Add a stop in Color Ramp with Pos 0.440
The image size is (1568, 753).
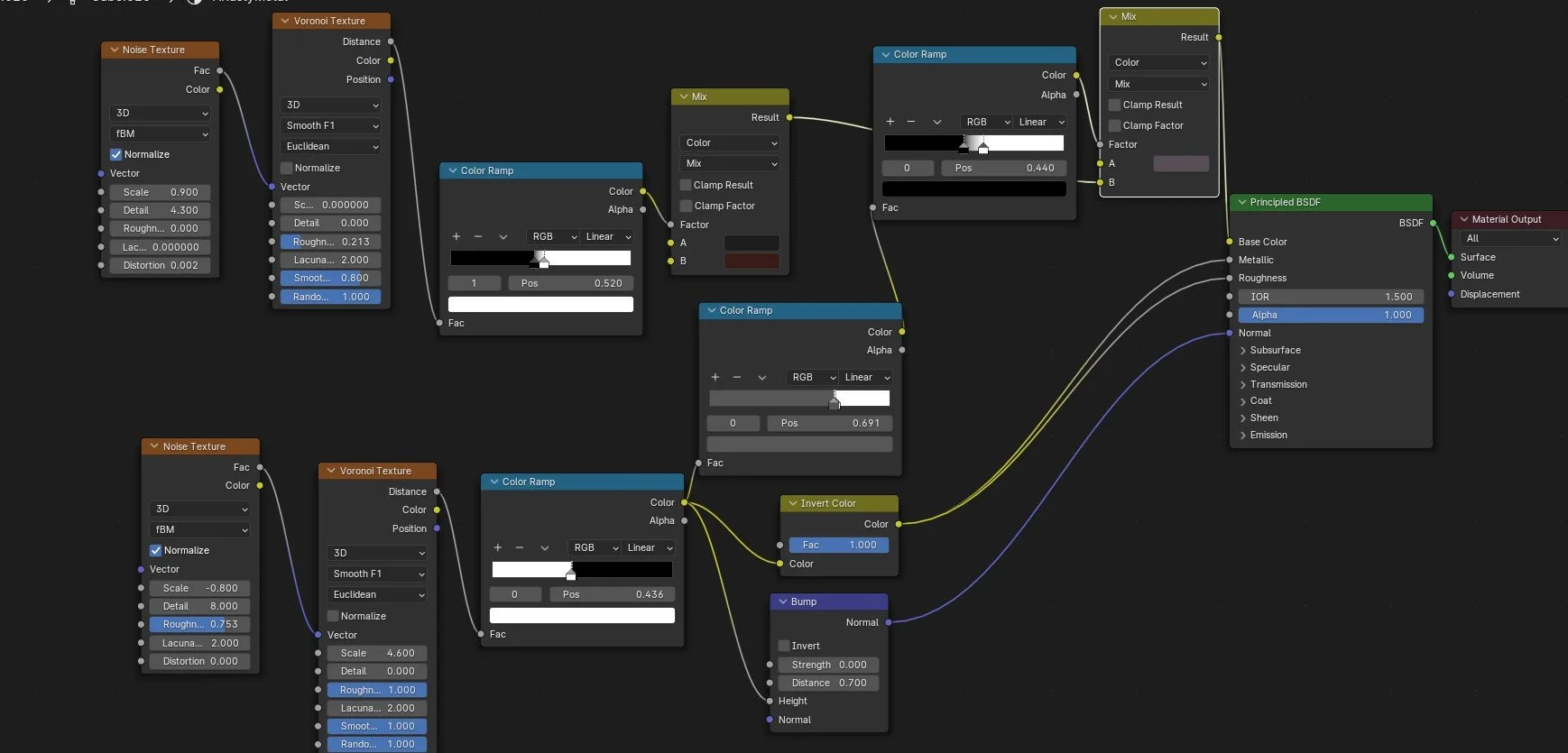coord(890,122)
